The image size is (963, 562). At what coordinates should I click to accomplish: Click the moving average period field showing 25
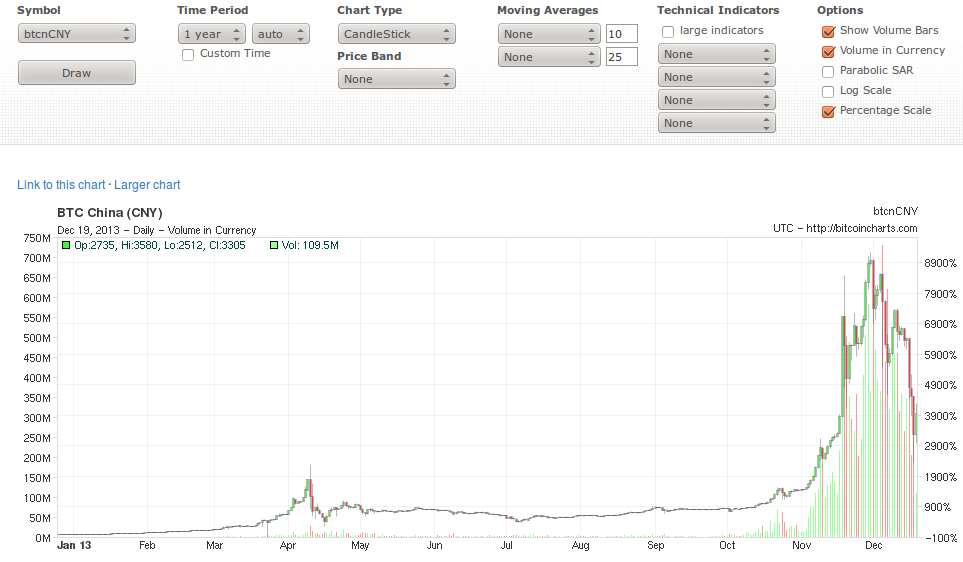tap(621, 57)
